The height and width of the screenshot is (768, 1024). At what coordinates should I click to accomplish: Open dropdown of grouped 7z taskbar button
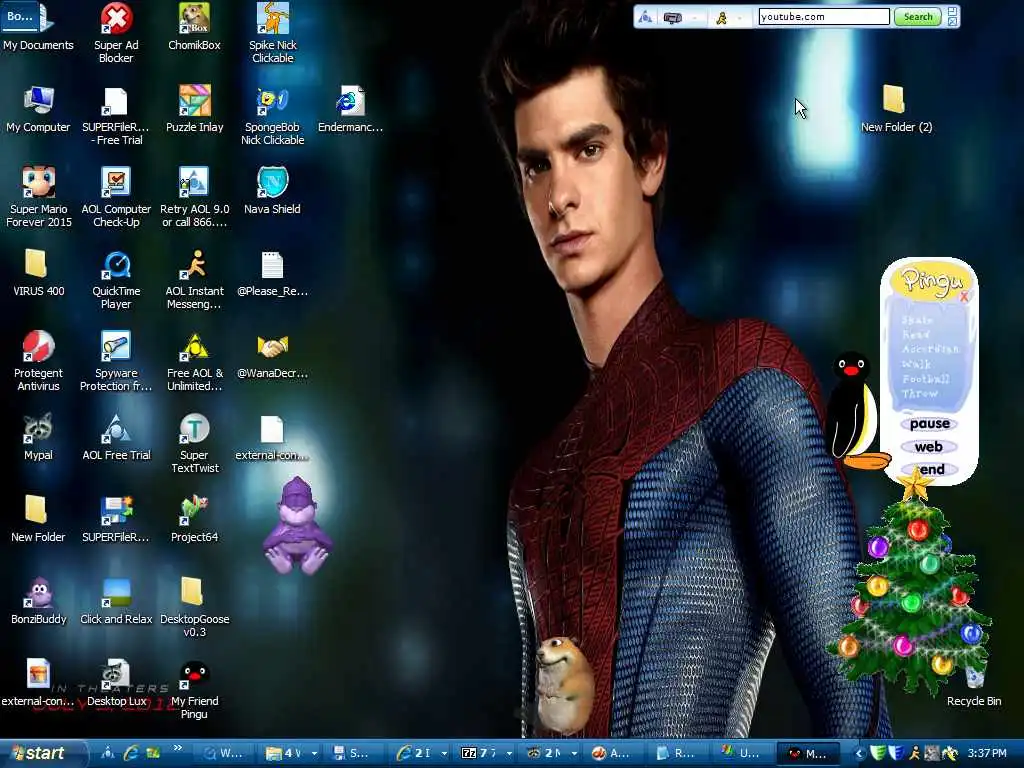click(509, 754)
